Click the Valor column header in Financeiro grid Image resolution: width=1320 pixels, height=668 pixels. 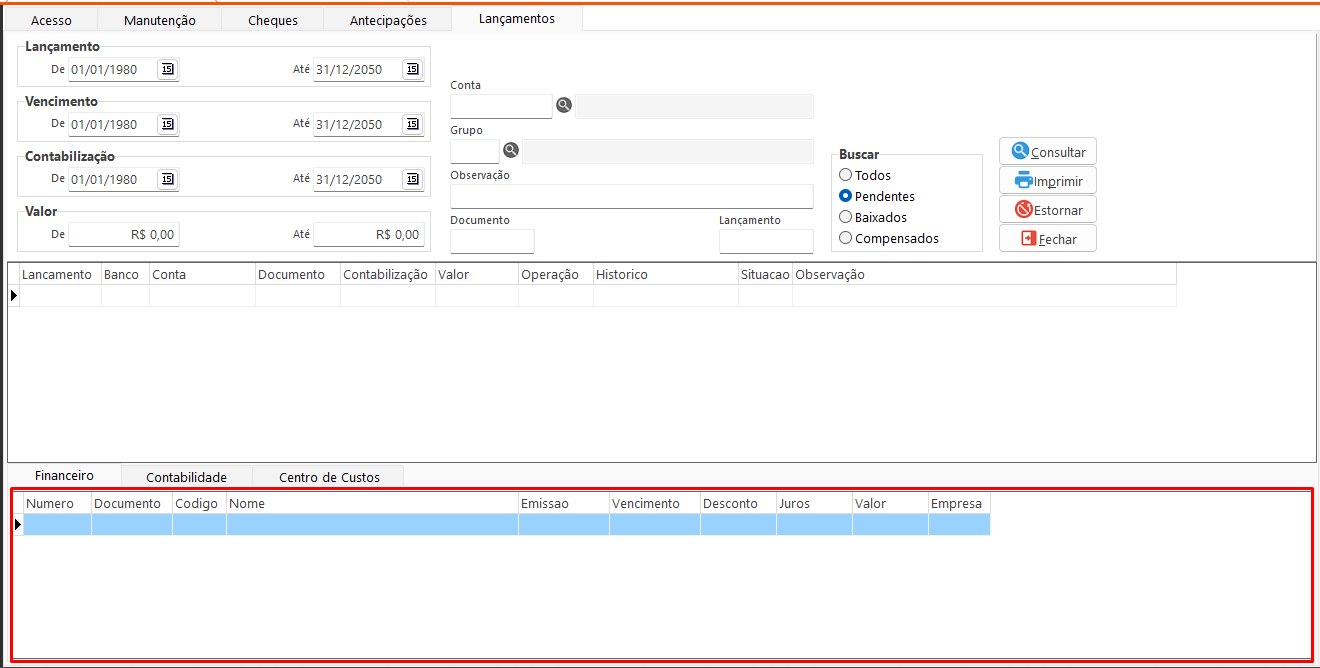click(x=889, y=504)
